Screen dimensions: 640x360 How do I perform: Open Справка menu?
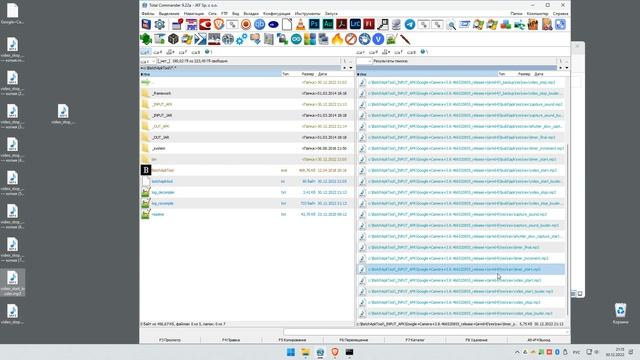pyautogui.click(x=560, y=13)
